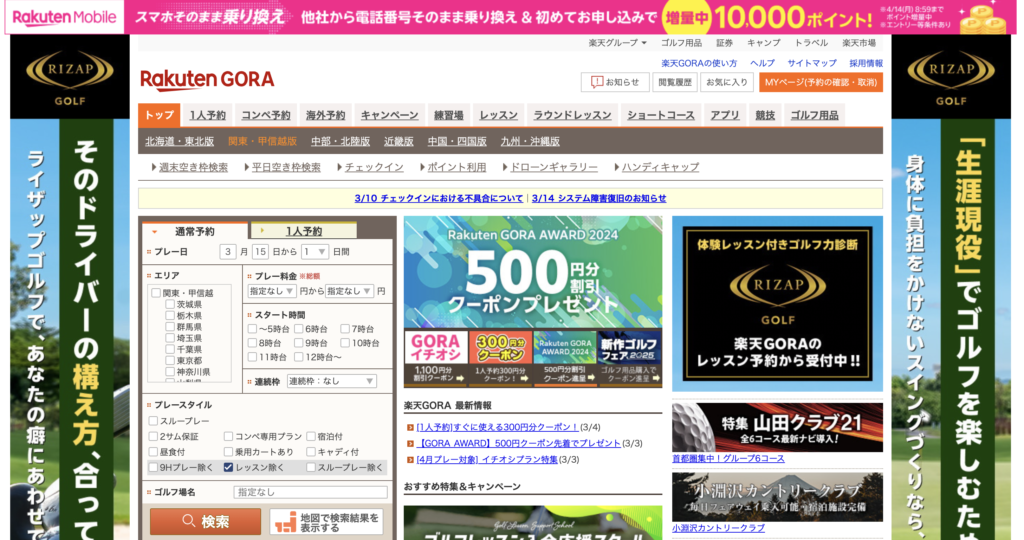The height and width of the screenshot is (540, 1024).
Task: Open the 競技 tab
Action: pyautogui.click(x=765, y=115)
